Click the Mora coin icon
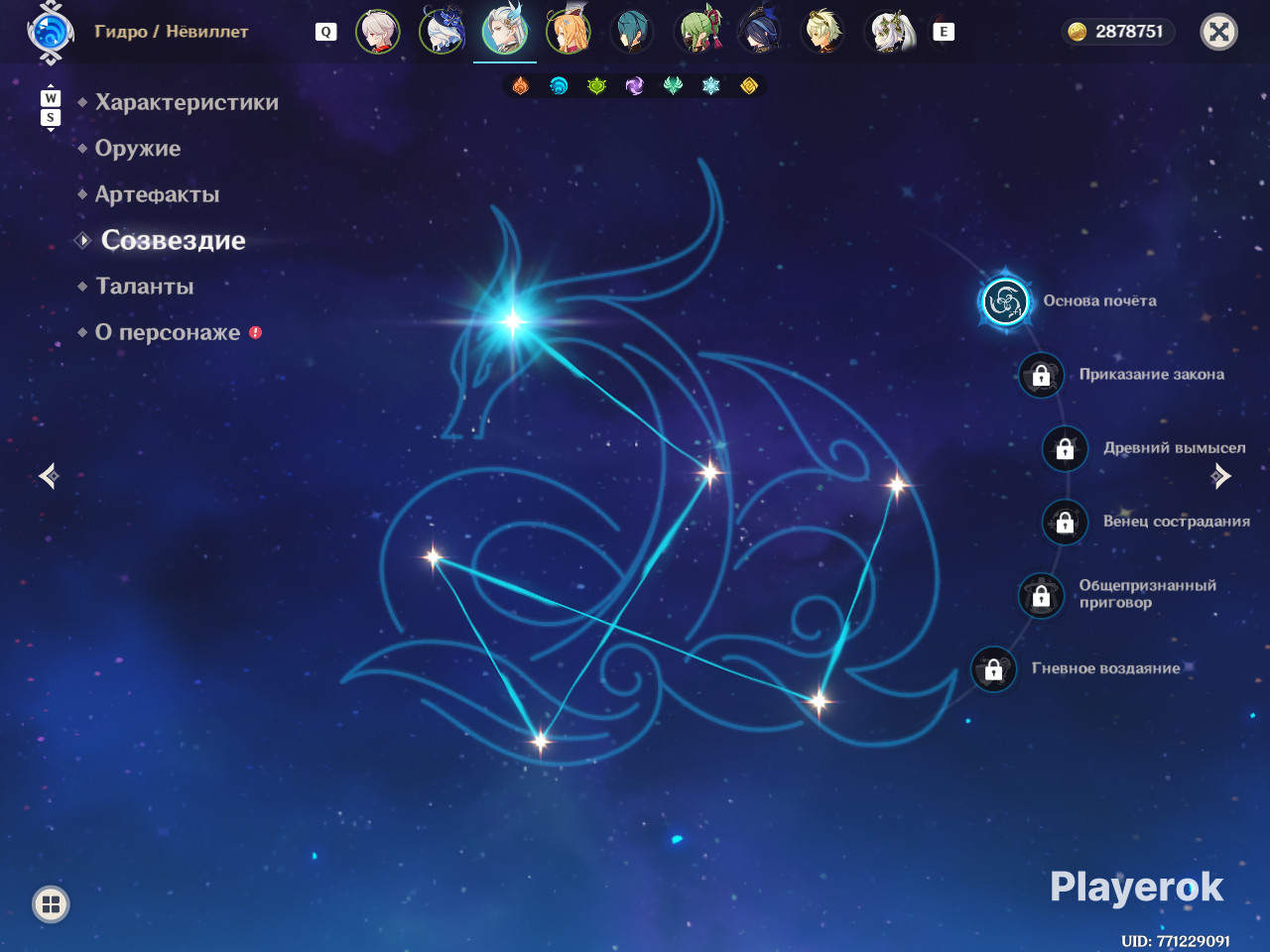Viewport: 1270px width, 952px height. coord(1078,32)
